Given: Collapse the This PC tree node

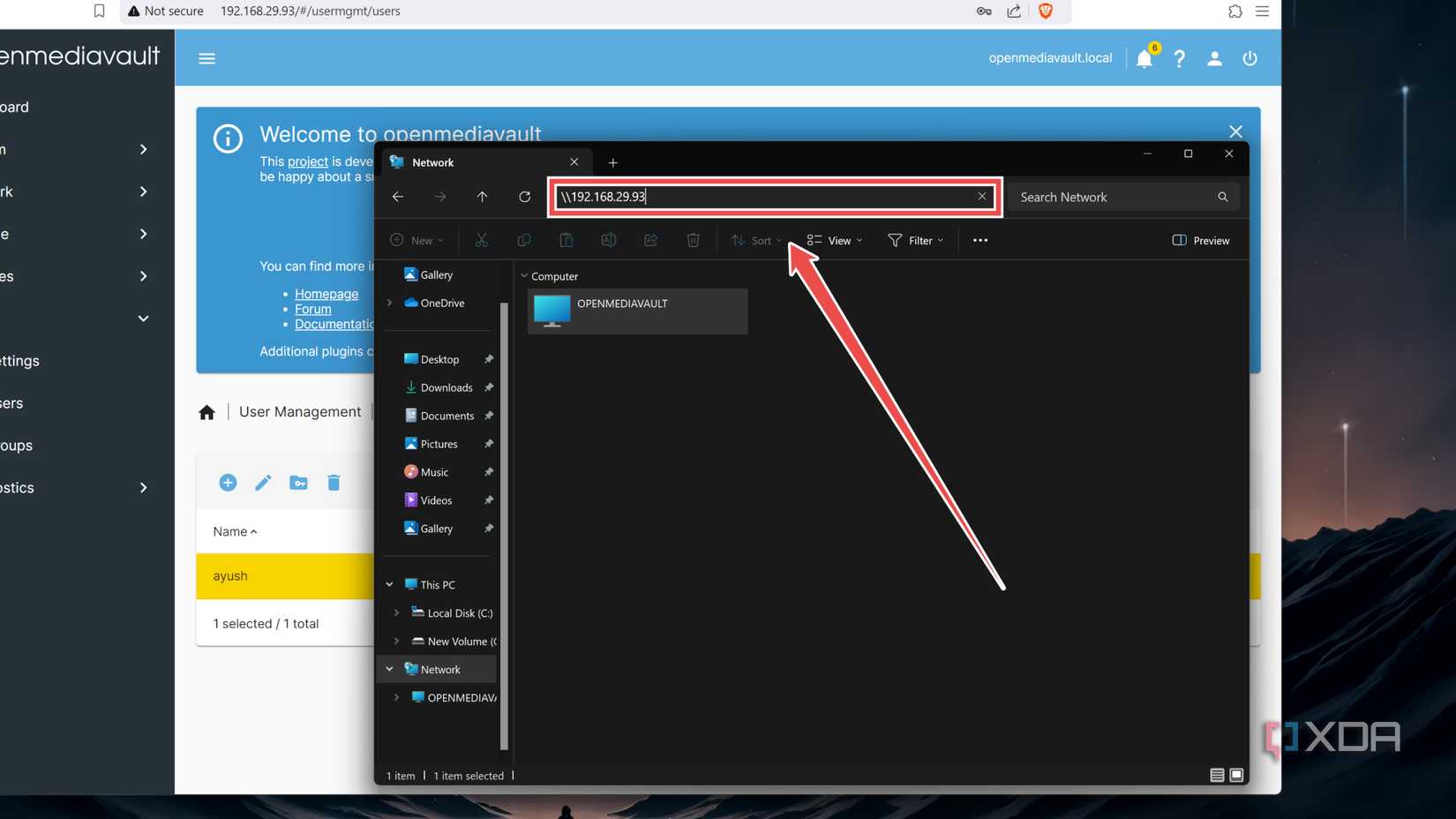Looking at the screenshot, I should pyautogui.click(x=389, y=584).
